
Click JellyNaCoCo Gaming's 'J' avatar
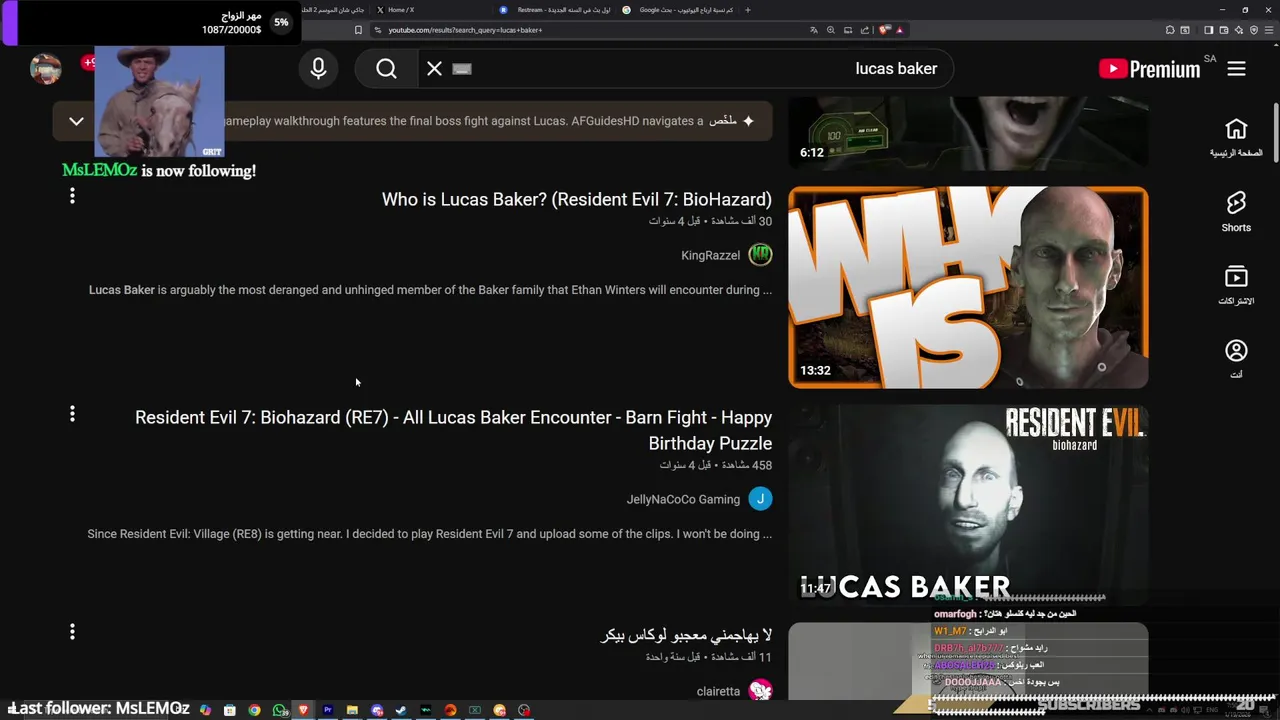pyautogui.click(x=761, y=499)
